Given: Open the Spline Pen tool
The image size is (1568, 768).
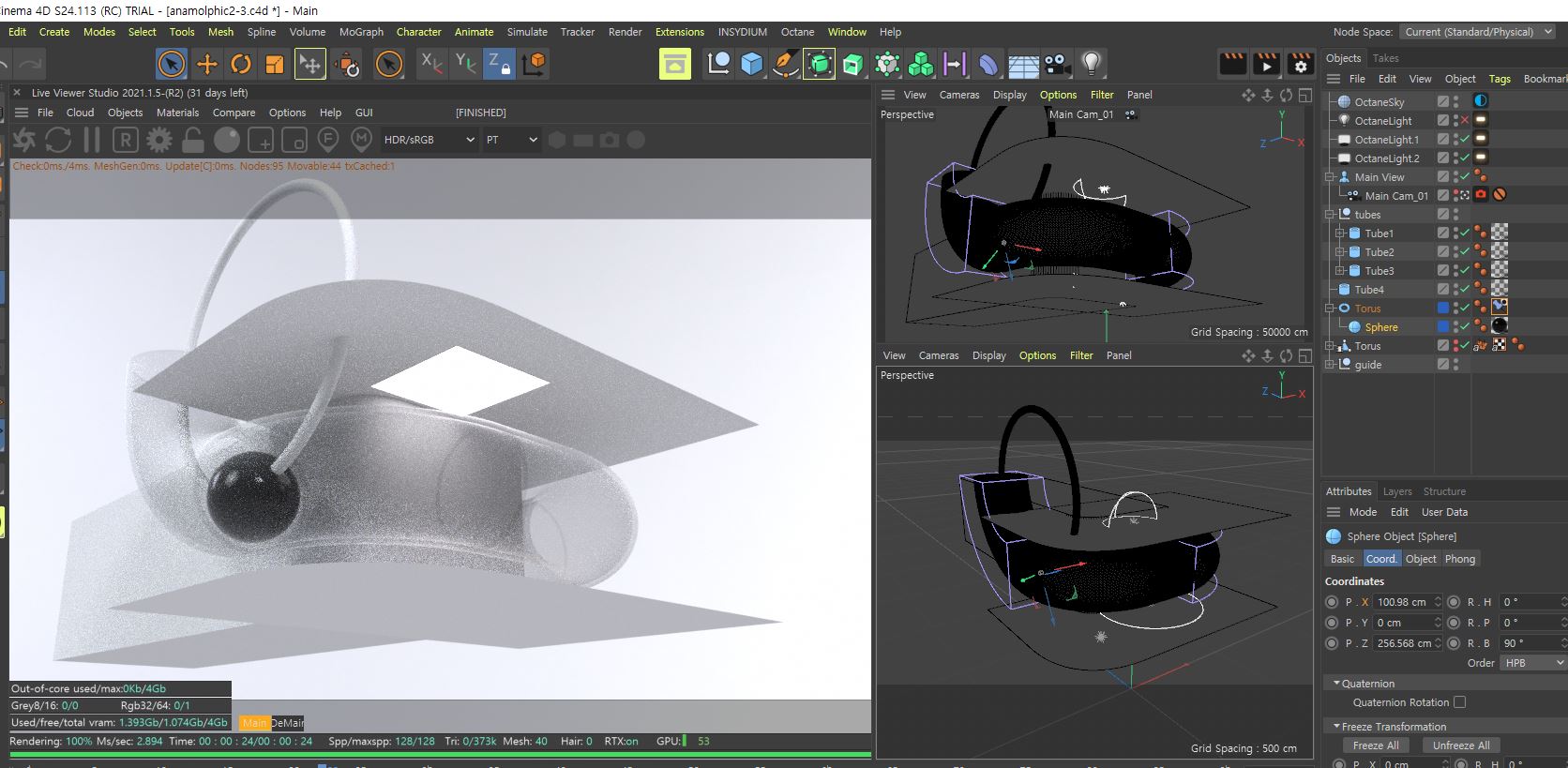Looking at the screenshot, I should point(785,64).
